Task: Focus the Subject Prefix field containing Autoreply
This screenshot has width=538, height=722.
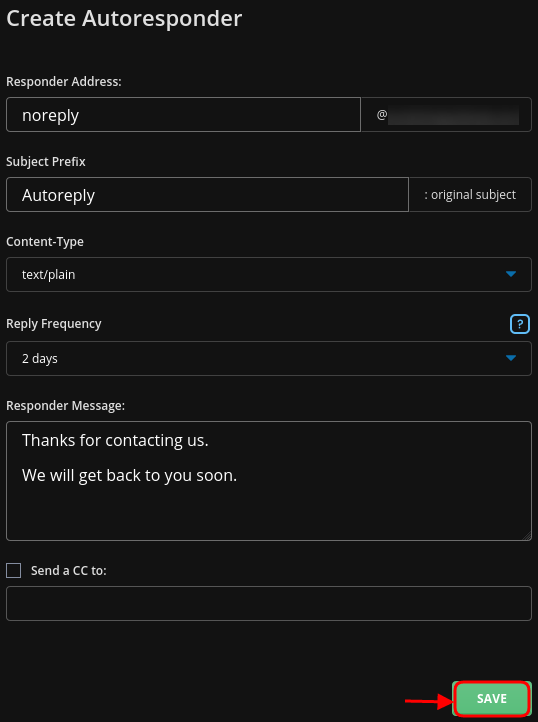Action: (x=207, y=195)
